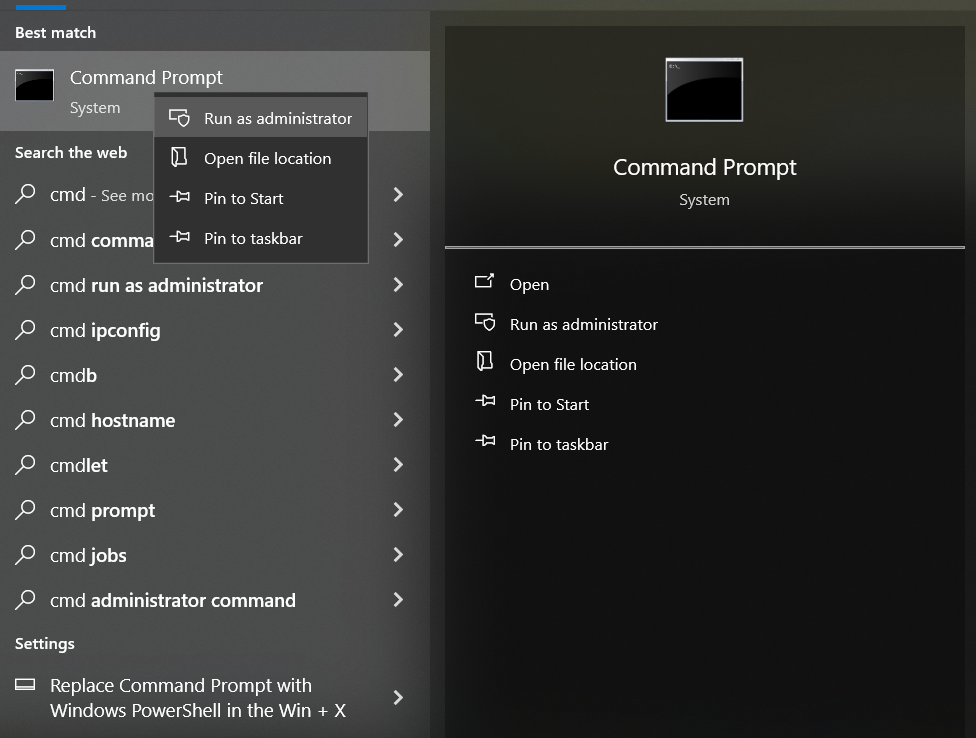Click the 'Command Prompt' title in preview pane

[x=704, y=167]
